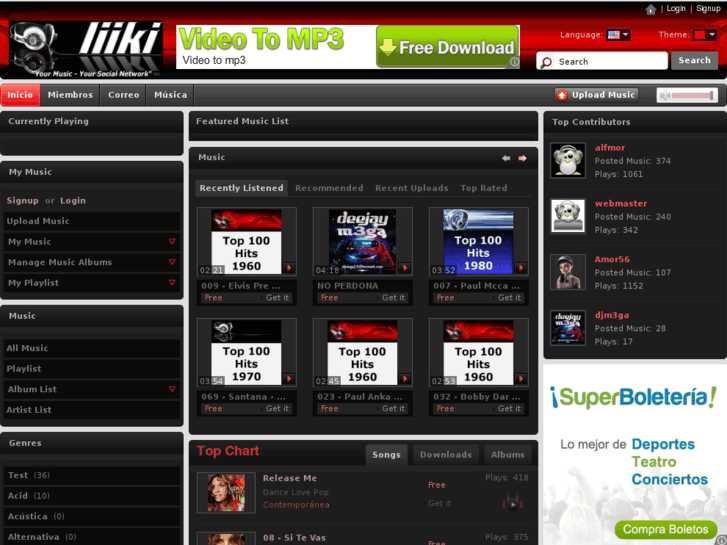Play the 009 - Elvis Pre track
This screenshot has height=545, width=727.
coord(289,268)
